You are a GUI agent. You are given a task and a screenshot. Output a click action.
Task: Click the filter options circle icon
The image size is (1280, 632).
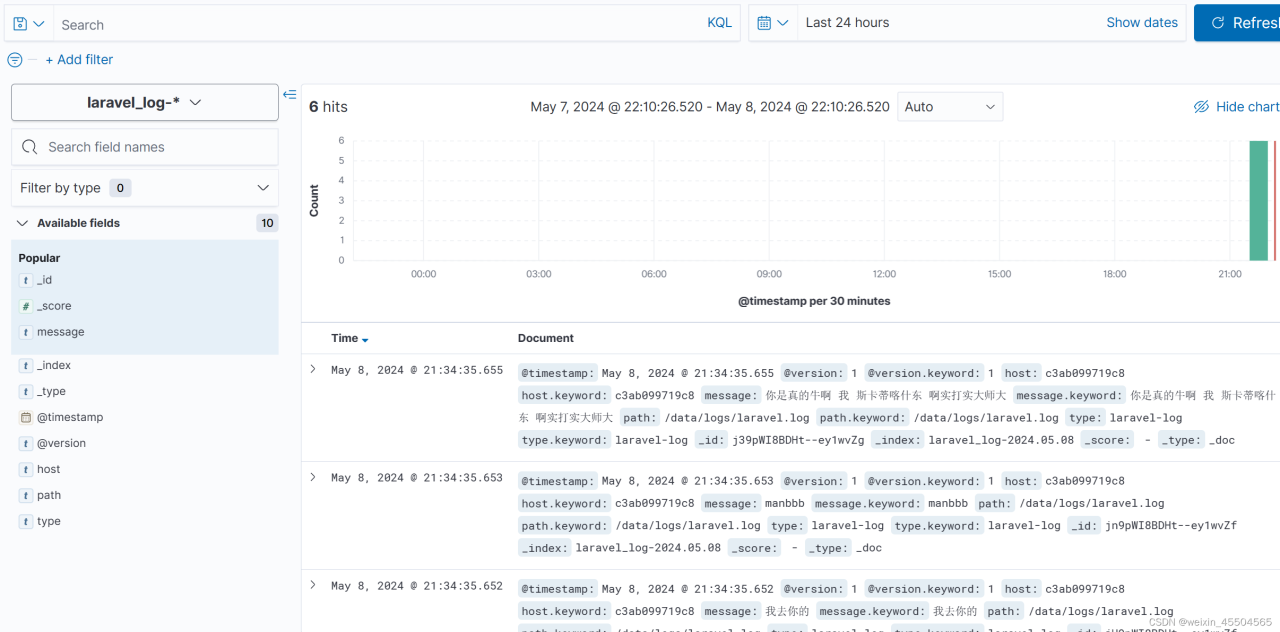15,60
